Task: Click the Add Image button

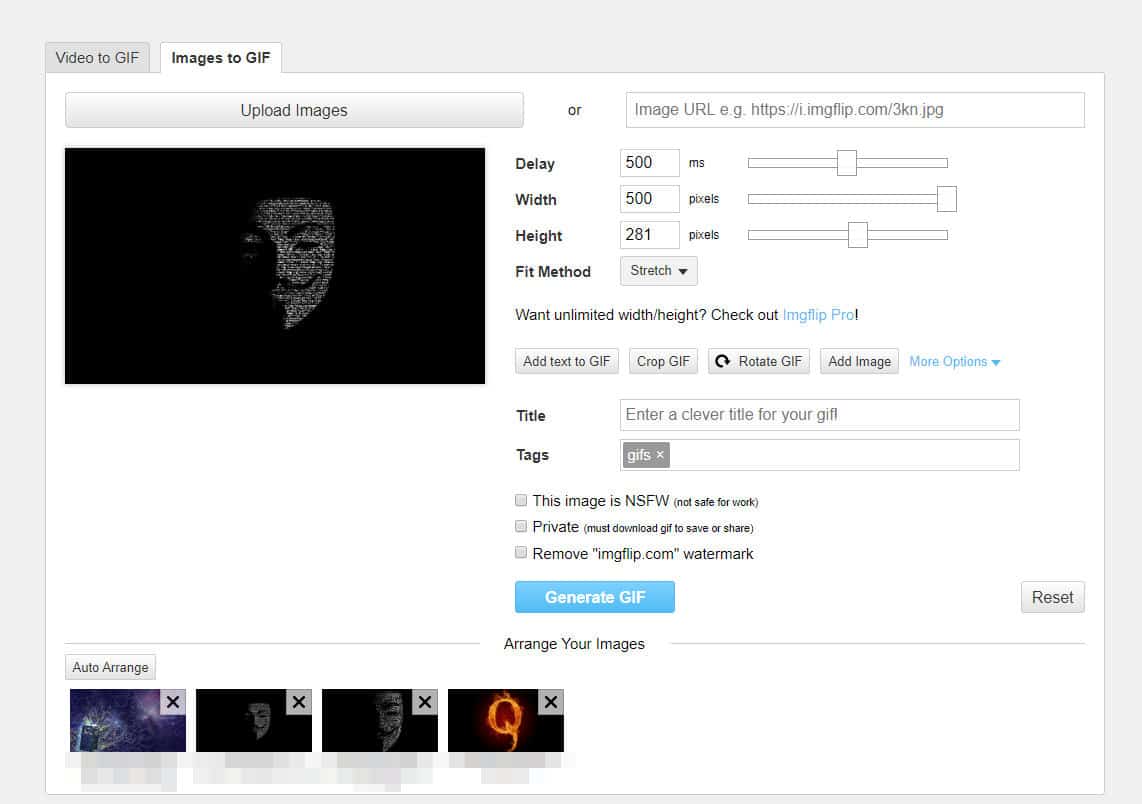Action: tap(859, 361)
